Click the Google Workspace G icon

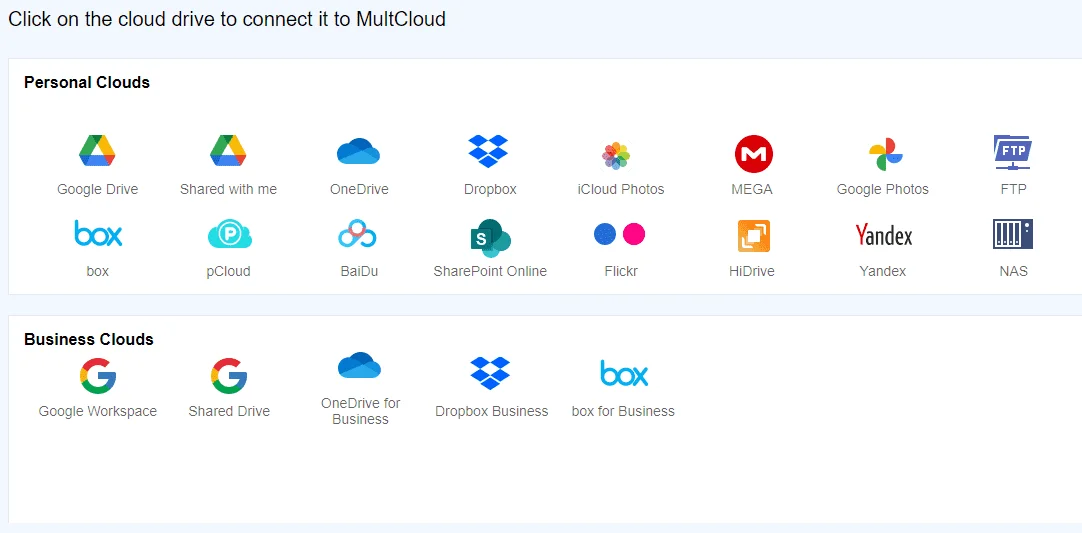coord(97,376)
